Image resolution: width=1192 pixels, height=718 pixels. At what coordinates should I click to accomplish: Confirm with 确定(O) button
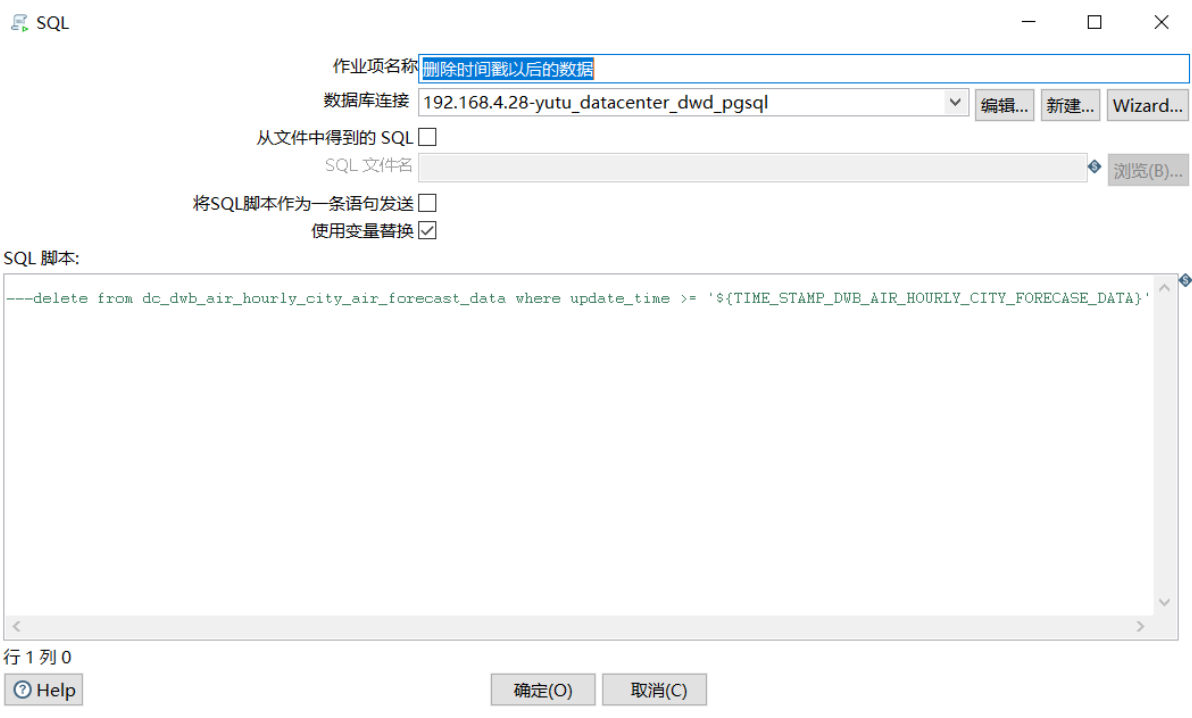543,690
